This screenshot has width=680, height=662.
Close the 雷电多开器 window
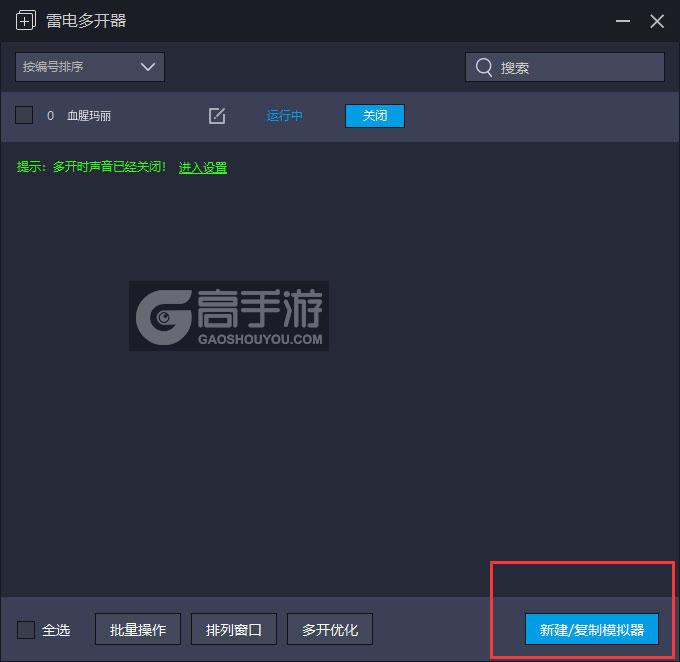coord(657,21)
